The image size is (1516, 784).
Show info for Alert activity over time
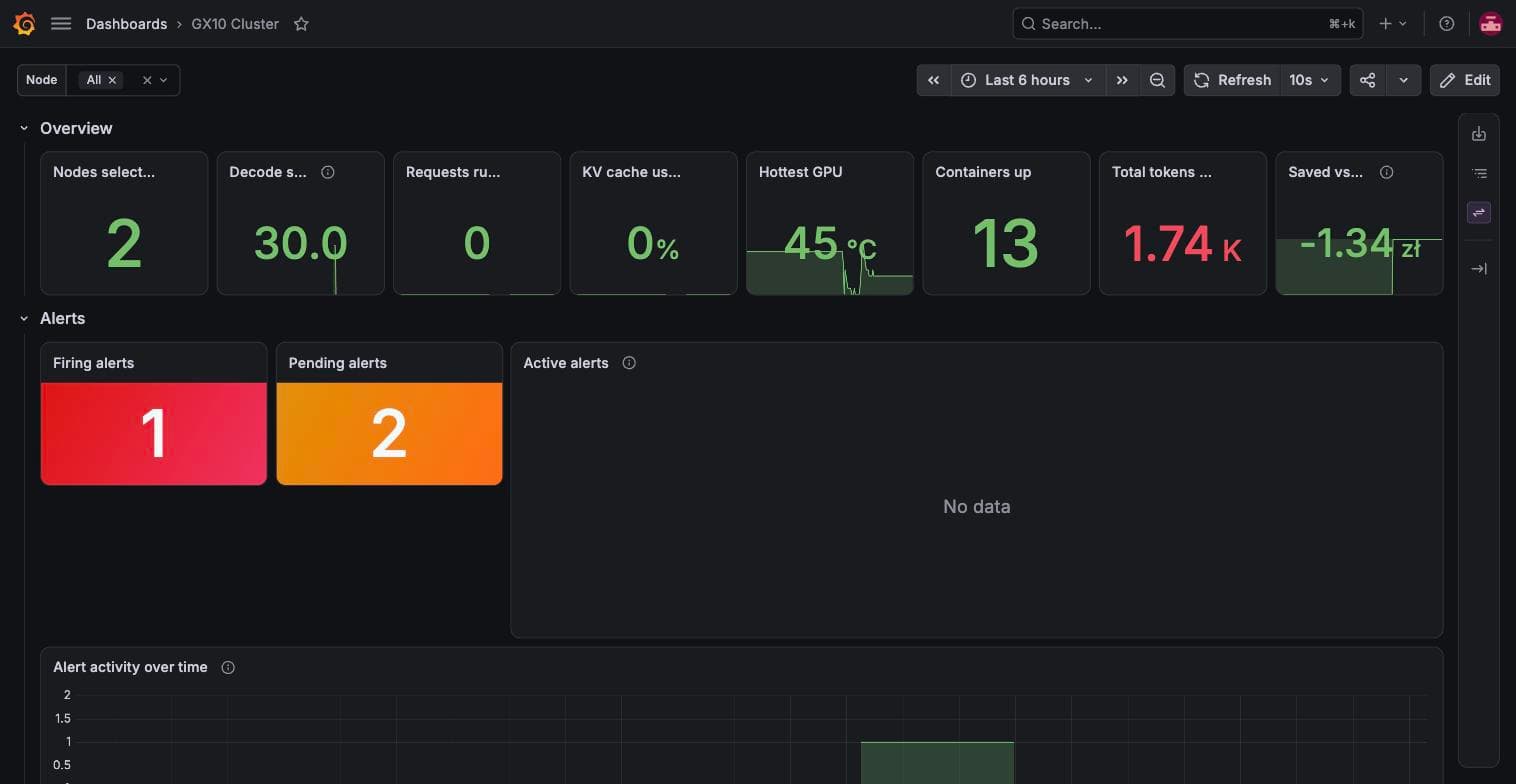click(x=228, y=667)
